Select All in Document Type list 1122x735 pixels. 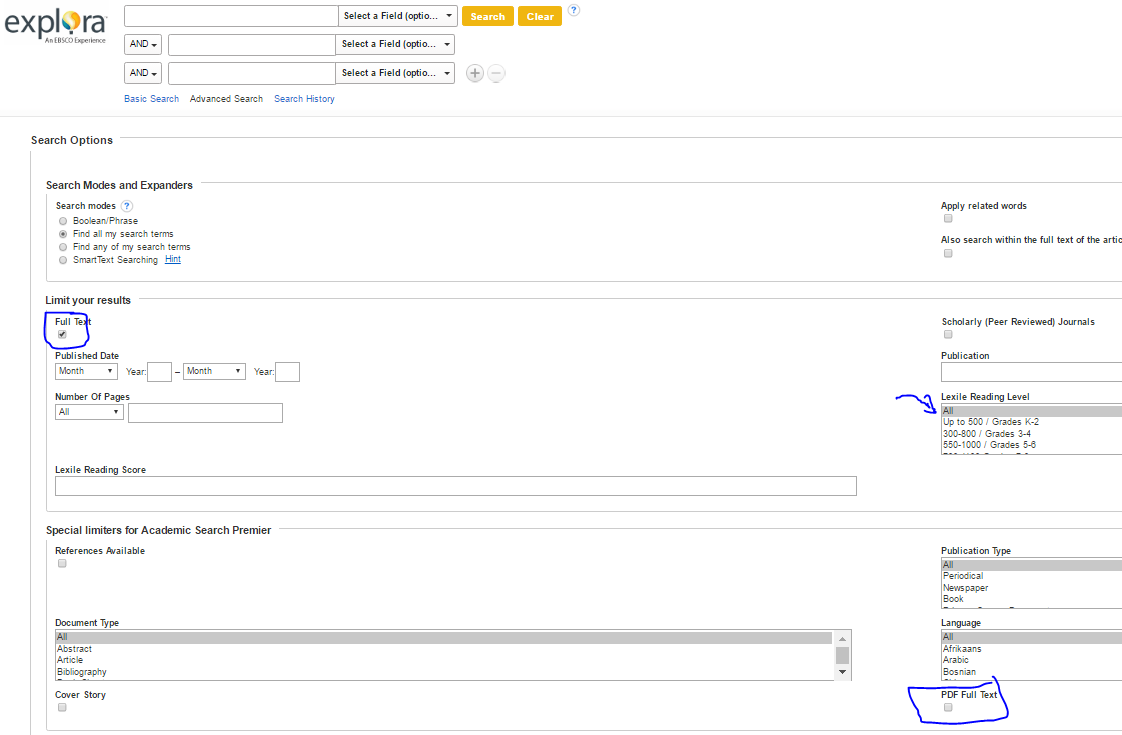[x=444, y=637]
